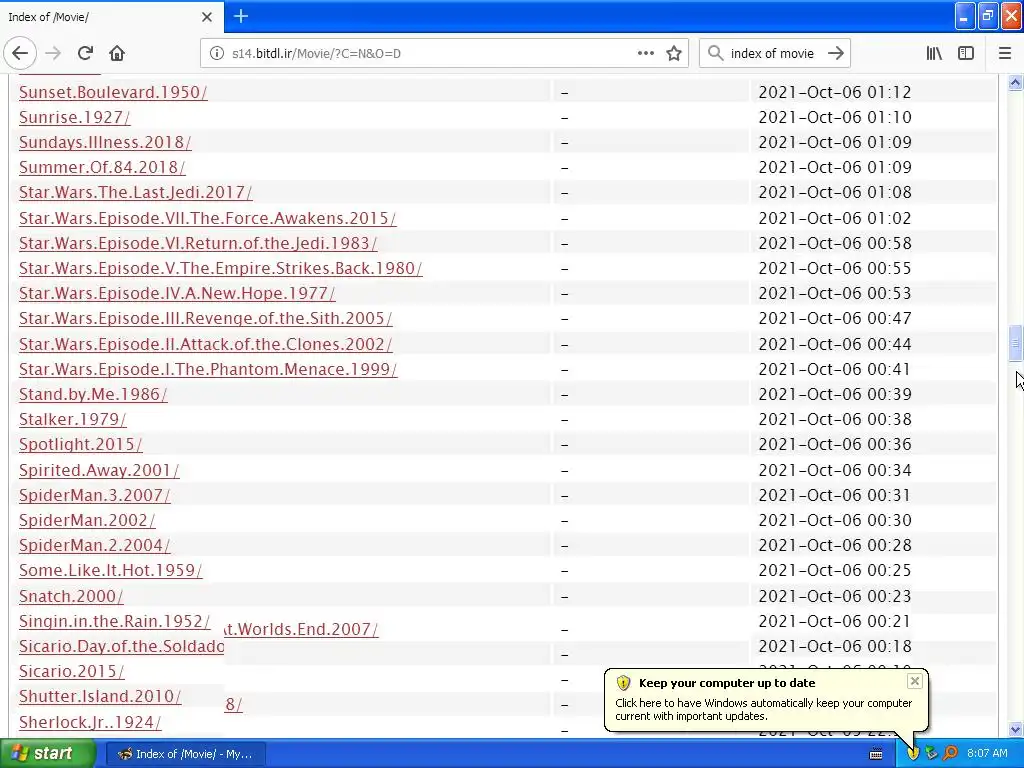
Task: Click the orange magnifier tray icon
Action: (x=951, y=753)
